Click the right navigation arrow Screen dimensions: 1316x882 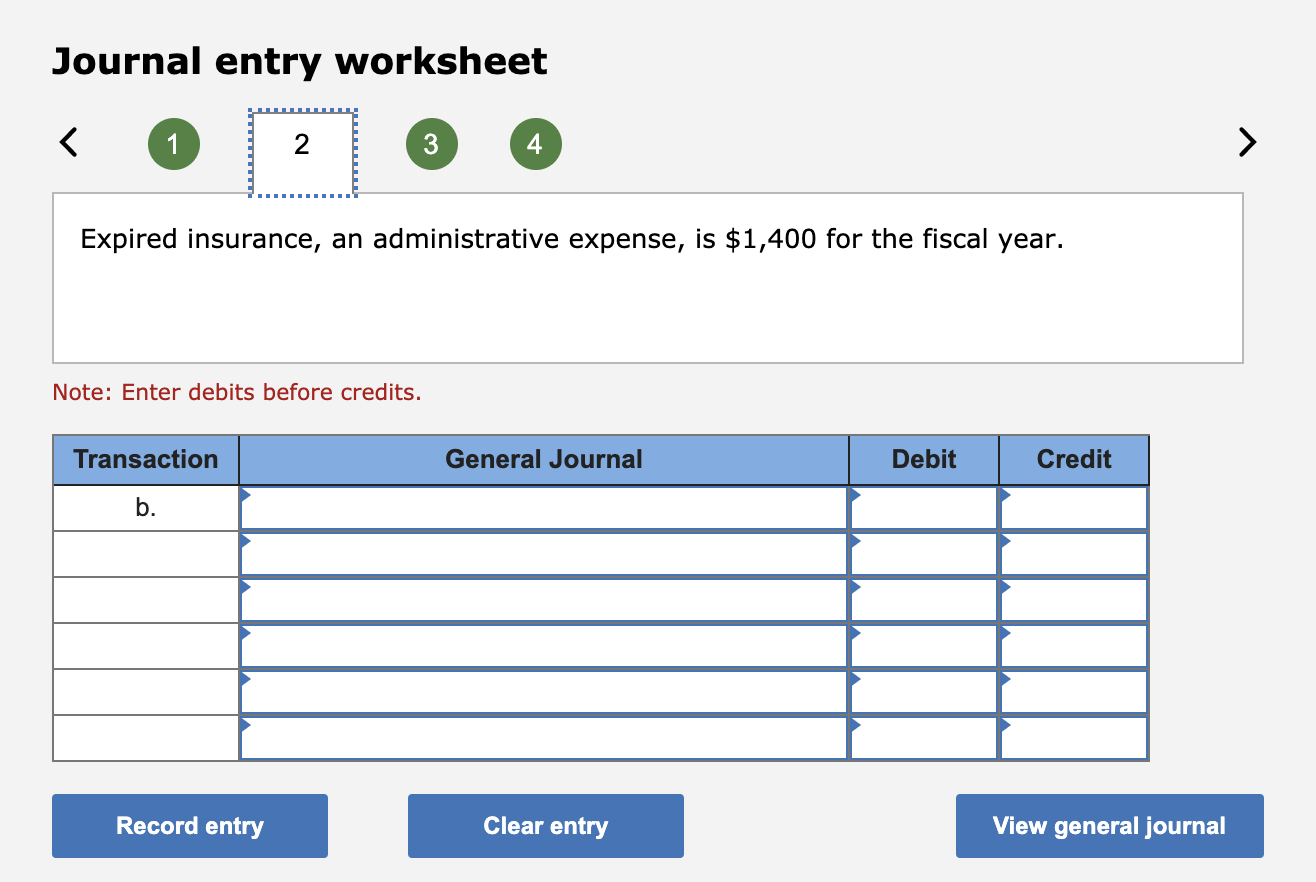click(1247, 142)
